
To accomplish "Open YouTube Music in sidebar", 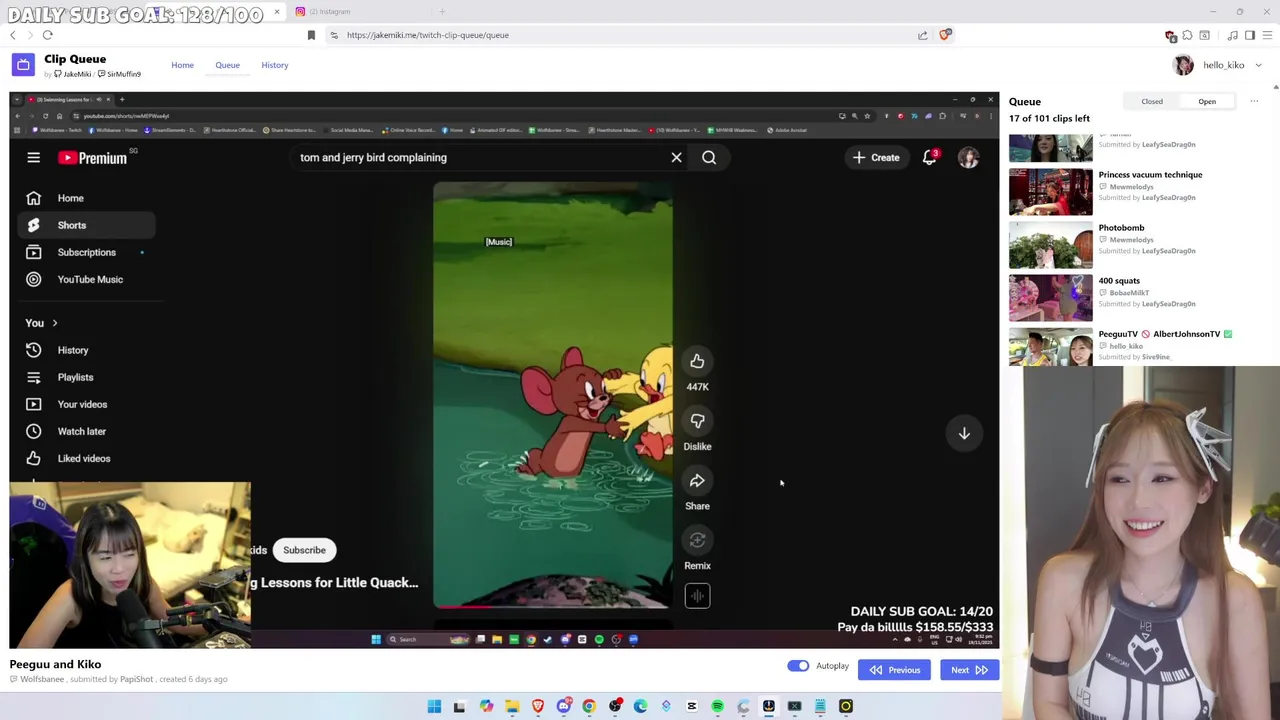I will (86, 279).
